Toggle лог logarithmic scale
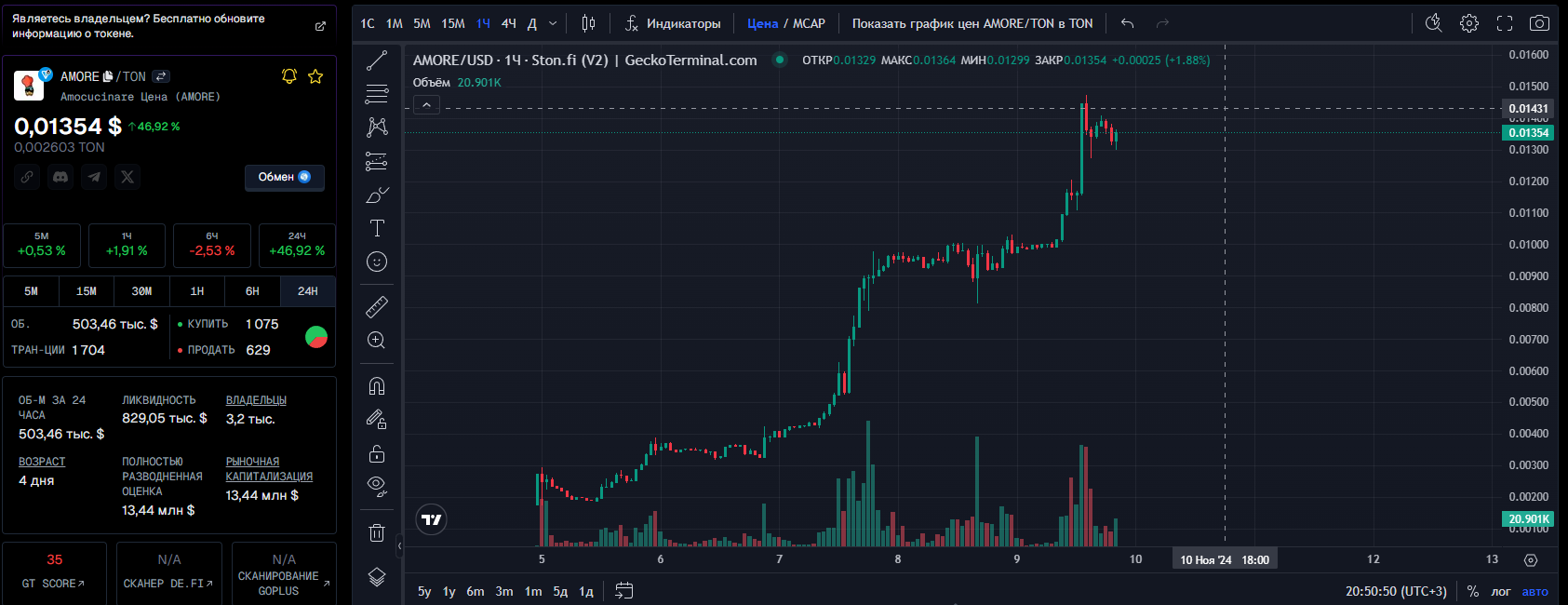The image size is (1568, 605). (x=1501, y=591)
